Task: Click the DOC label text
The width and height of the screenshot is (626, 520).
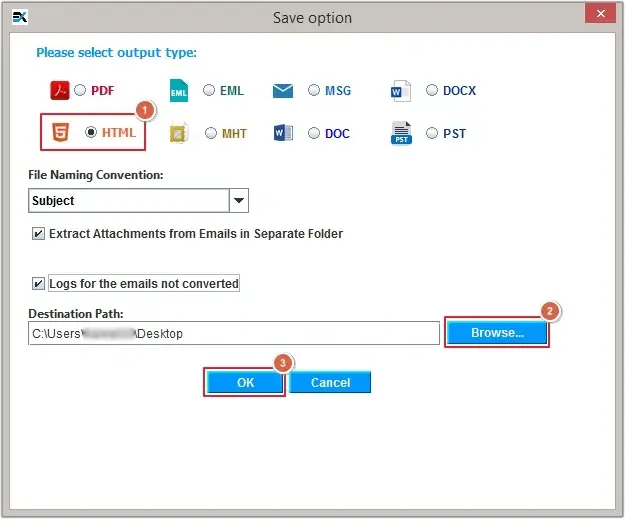Action: [x=337, y=133]
